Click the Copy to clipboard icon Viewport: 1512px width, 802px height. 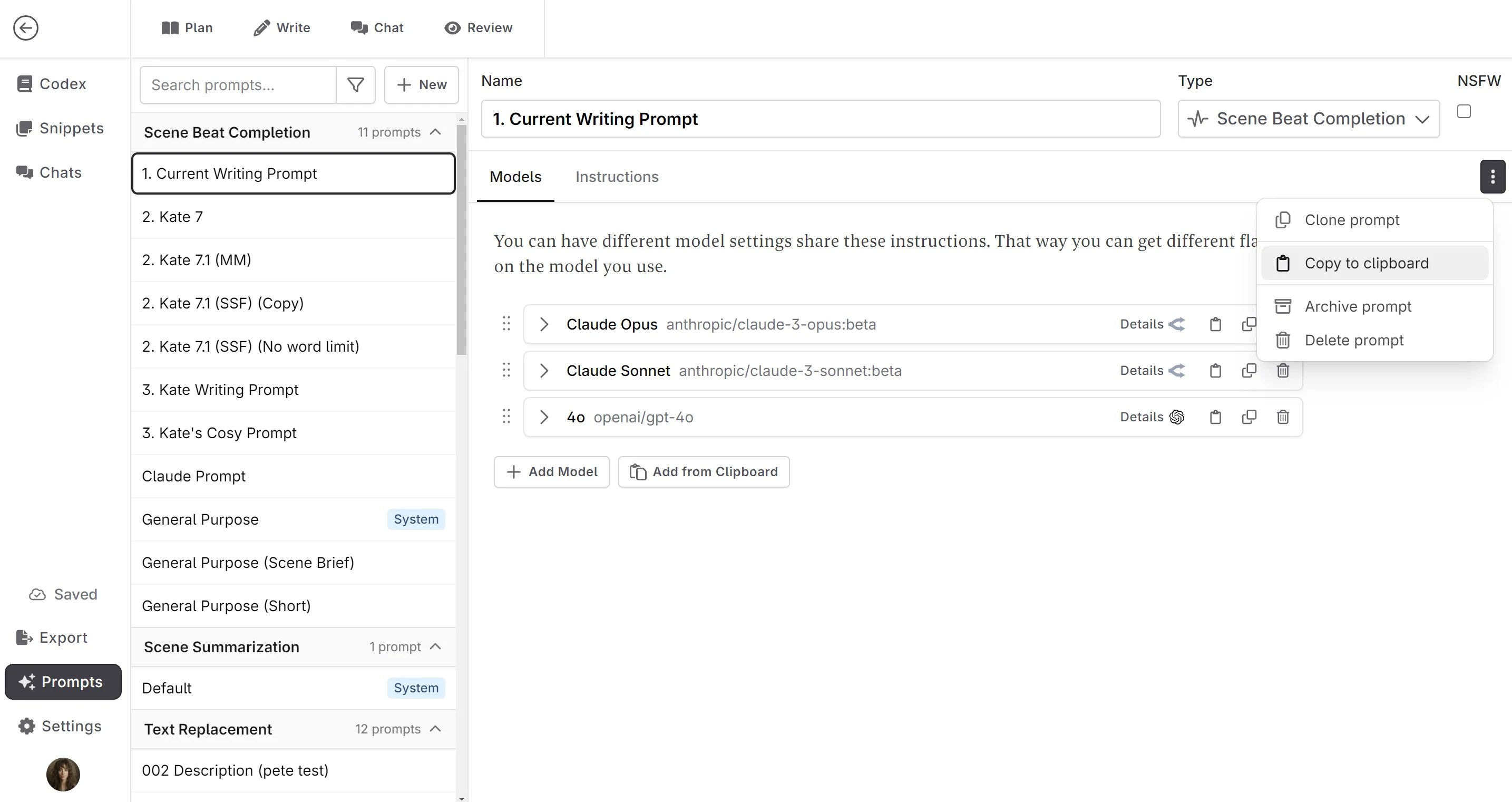tap(1285, 263)
